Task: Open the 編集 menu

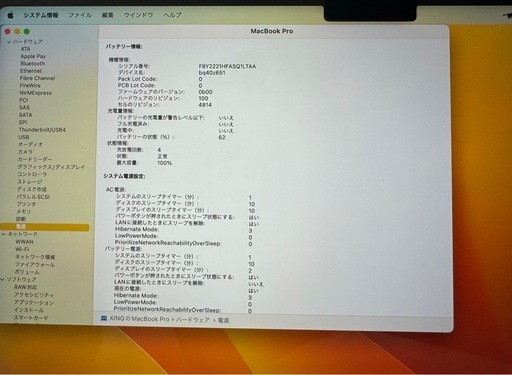Action: pyautogui.click(x=107, y=15)
